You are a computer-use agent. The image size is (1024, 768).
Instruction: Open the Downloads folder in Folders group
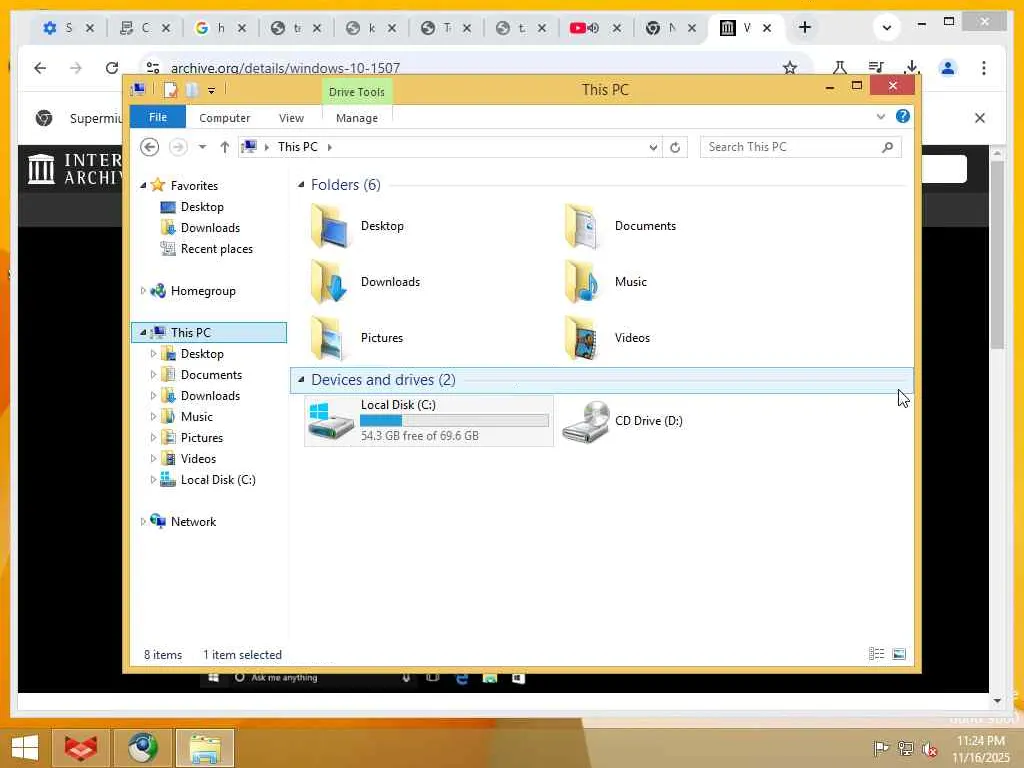pos(366,282)
